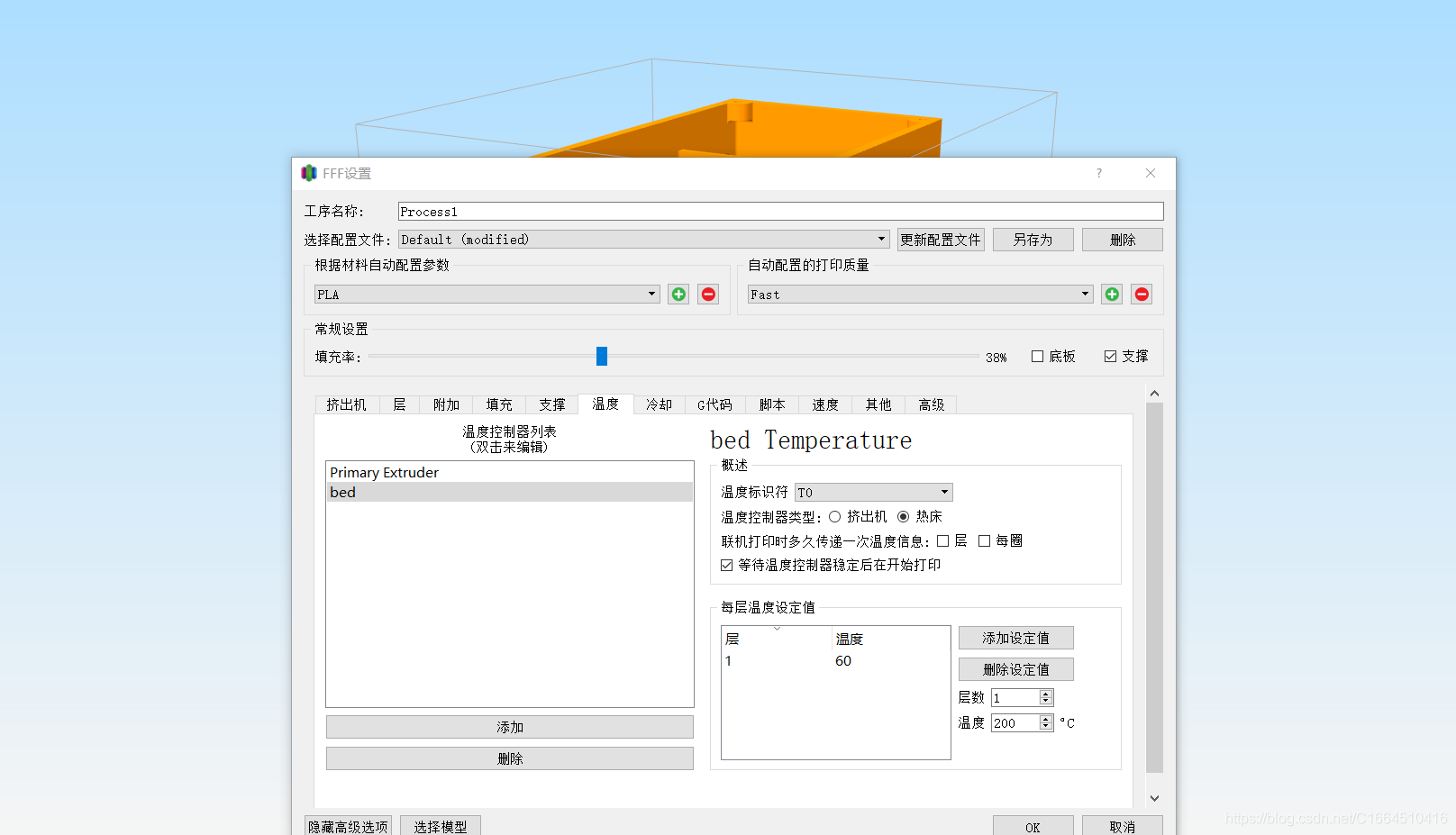
Task: Select bed in temperature controller list
Action: [509, 493]
